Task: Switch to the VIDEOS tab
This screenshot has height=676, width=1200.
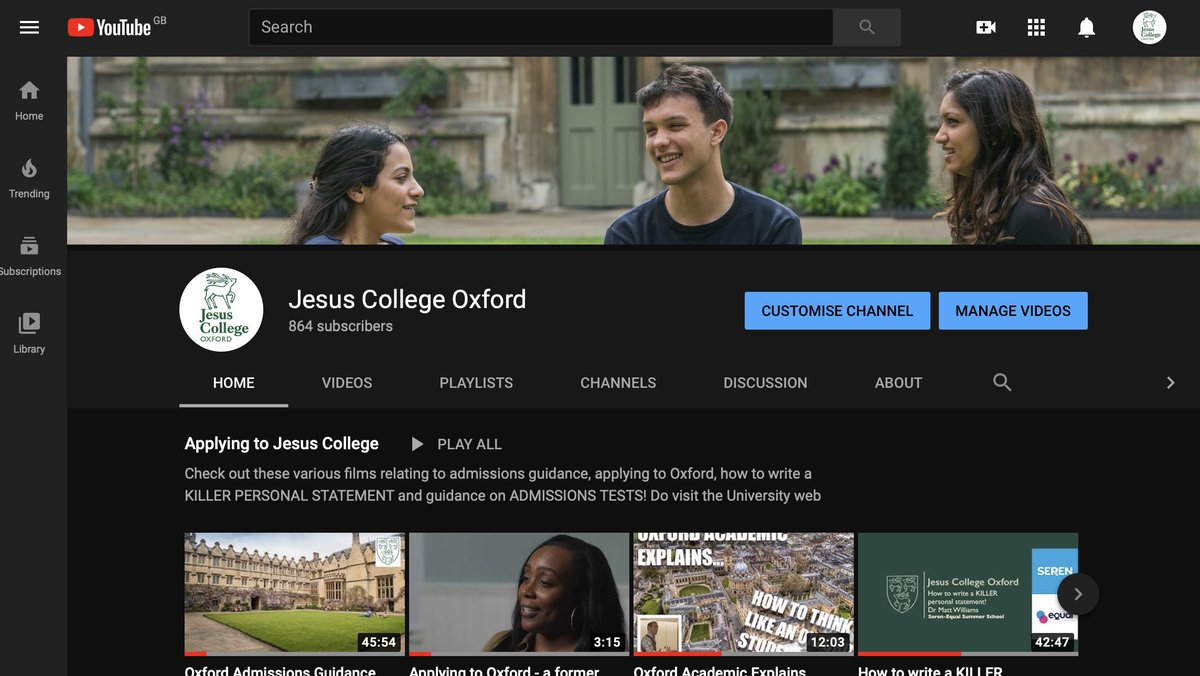Action: tap(347, 383)
